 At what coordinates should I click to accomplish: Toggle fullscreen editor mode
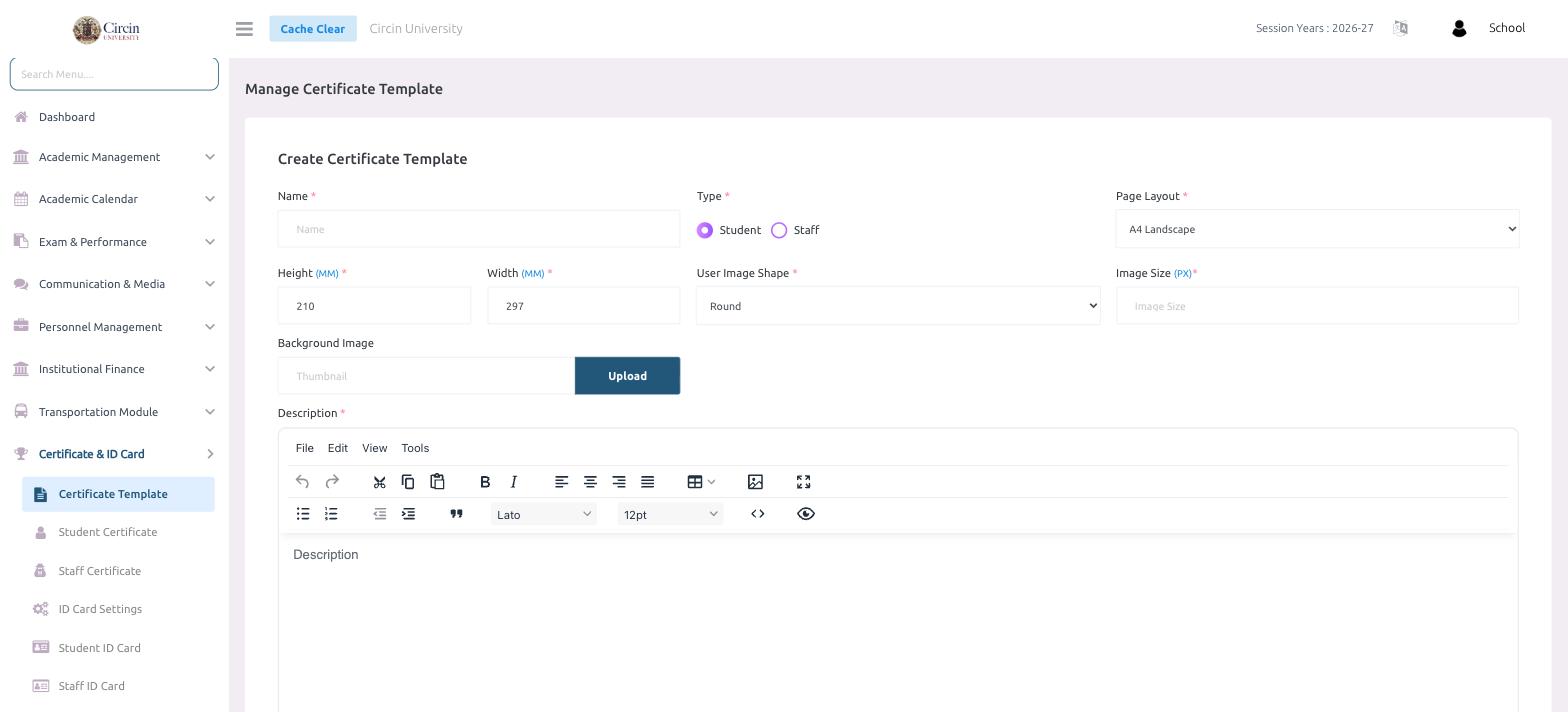803,482
